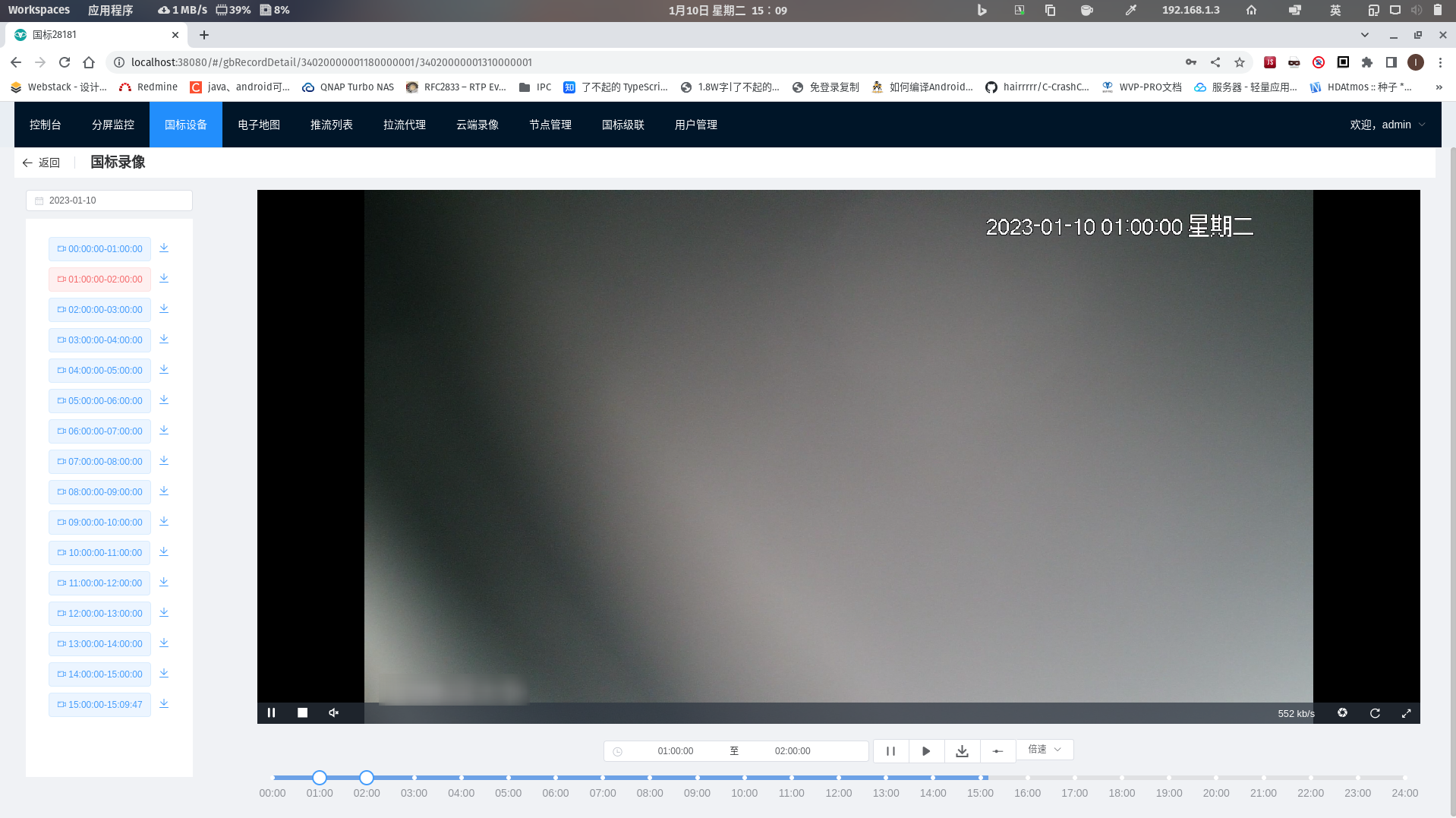
Task: Stop video playback with the square icon
Action: [x=302, y=712]
